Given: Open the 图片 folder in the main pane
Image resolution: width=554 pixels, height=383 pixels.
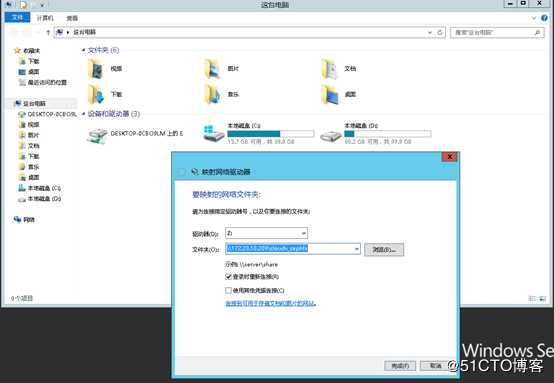Looking at the screenshot, I should click(x=222, y=69).
